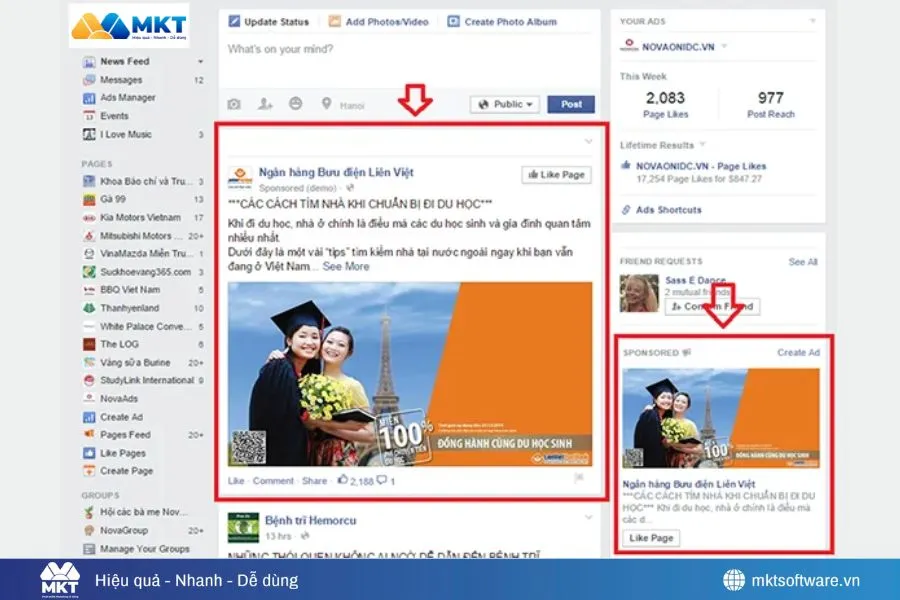Screen dimensions: 900x600
Task: Select the Create Photo Album tab
Action: 502,21
